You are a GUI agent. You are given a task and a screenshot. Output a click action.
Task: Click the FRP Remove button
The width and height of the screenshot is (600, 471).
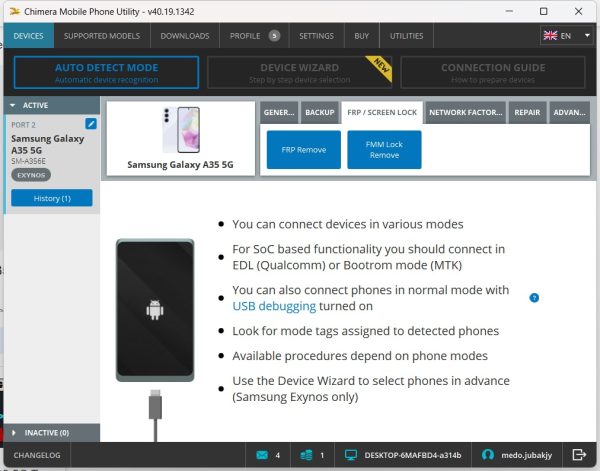[304, 150]
